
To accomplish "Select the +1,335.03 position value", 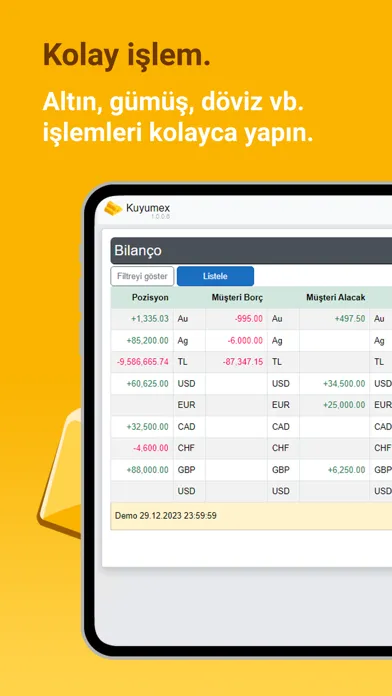I will point(150,319).
